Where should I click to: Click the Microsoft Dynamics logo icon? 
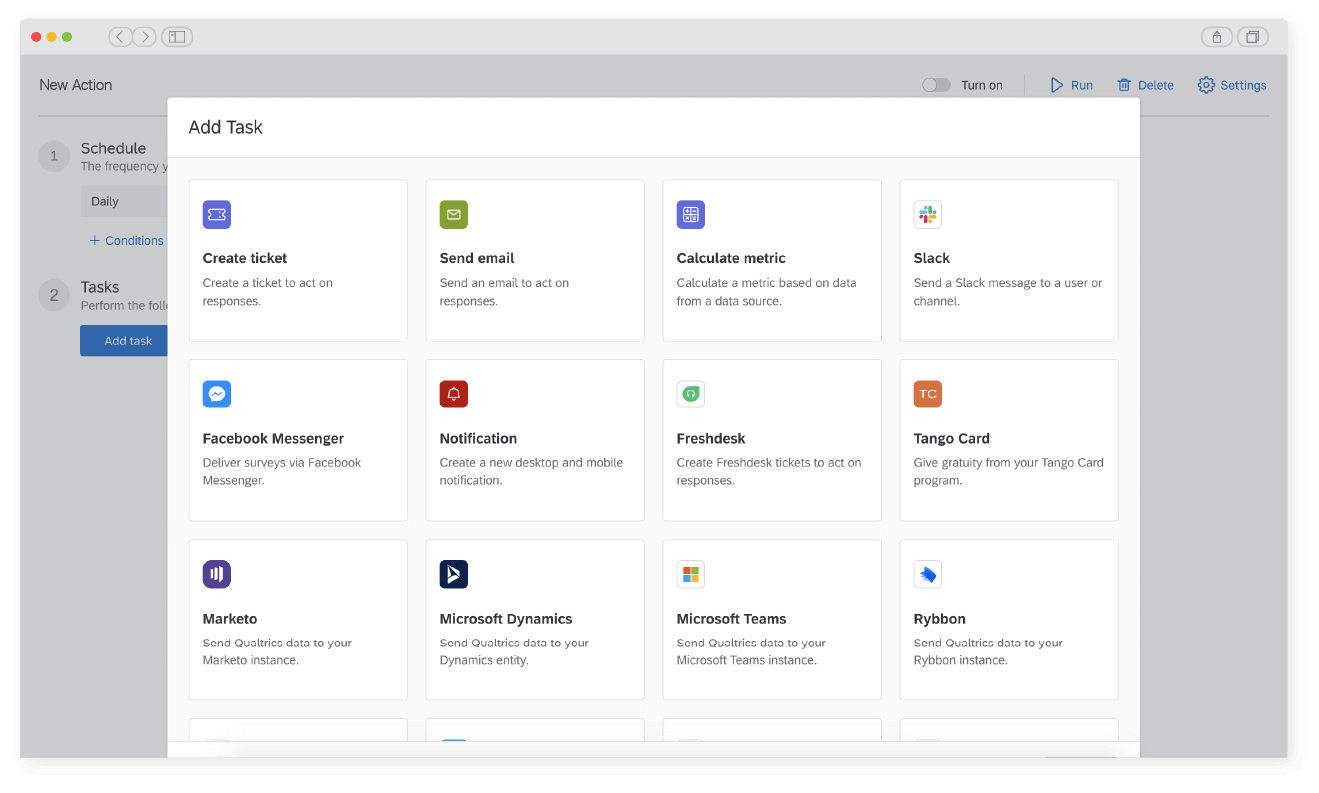(454, 574)
